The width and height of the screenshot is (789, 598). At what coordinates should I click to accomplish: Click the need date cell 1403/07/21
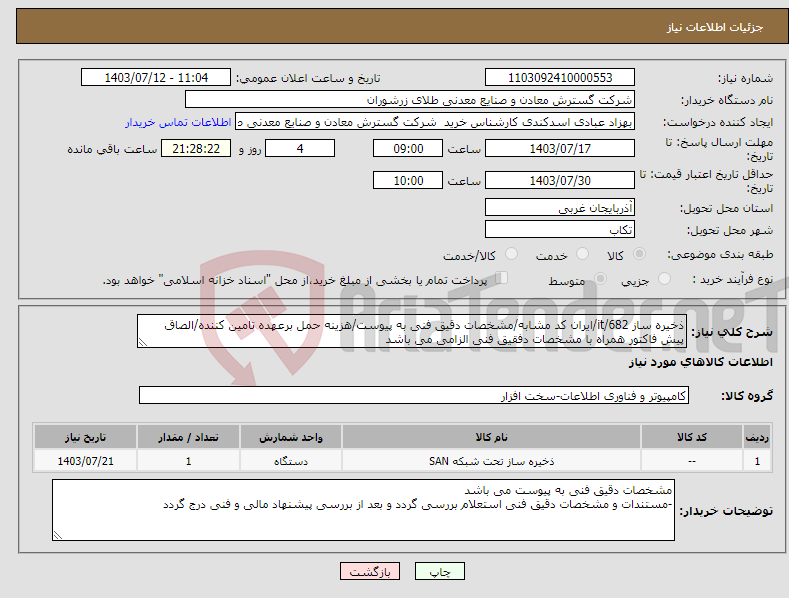coord(86,461)
